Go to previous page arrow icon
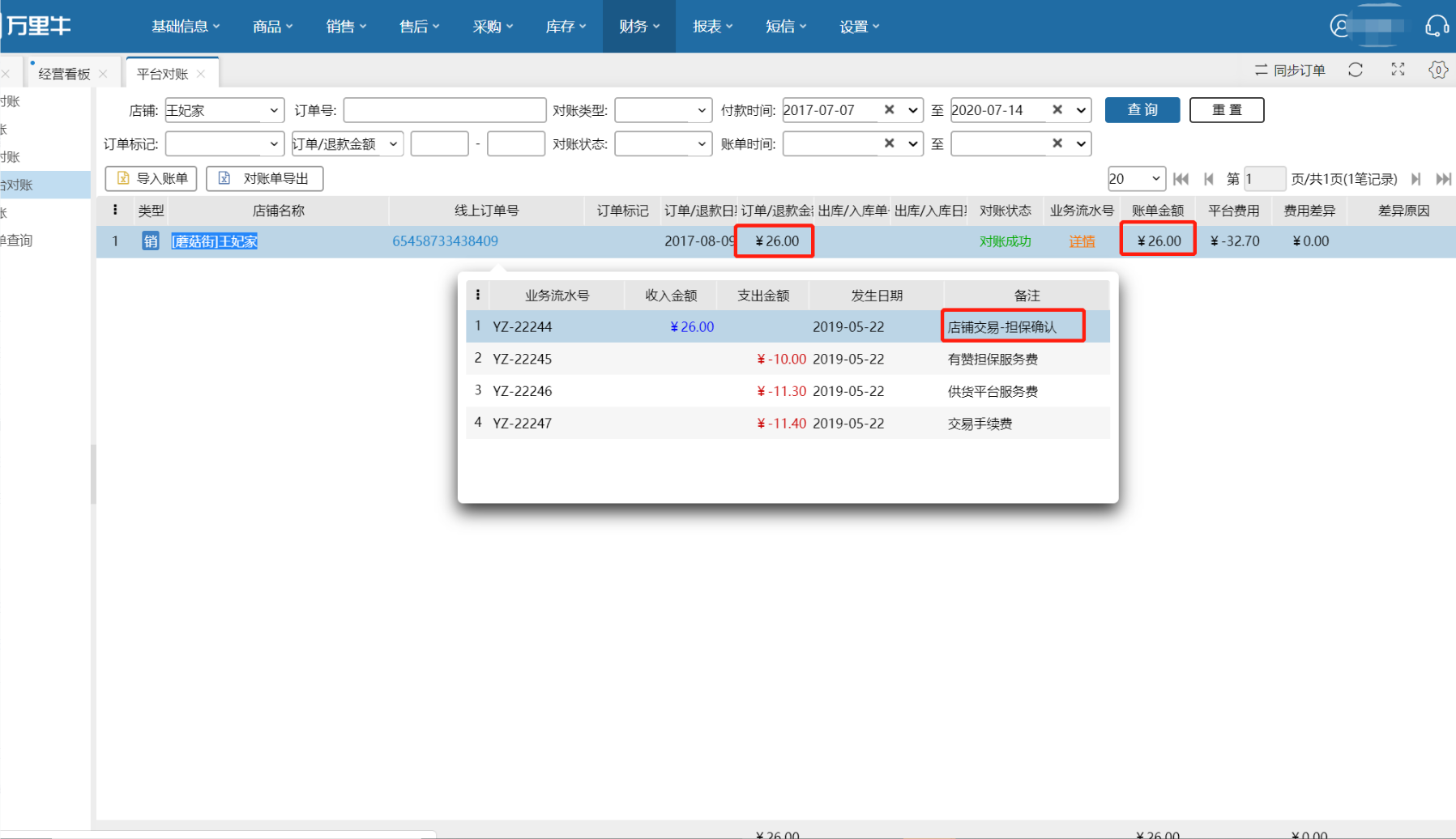Image resolution: width=1456 pixels, height=839 pixels. [x=1209, y=179]
